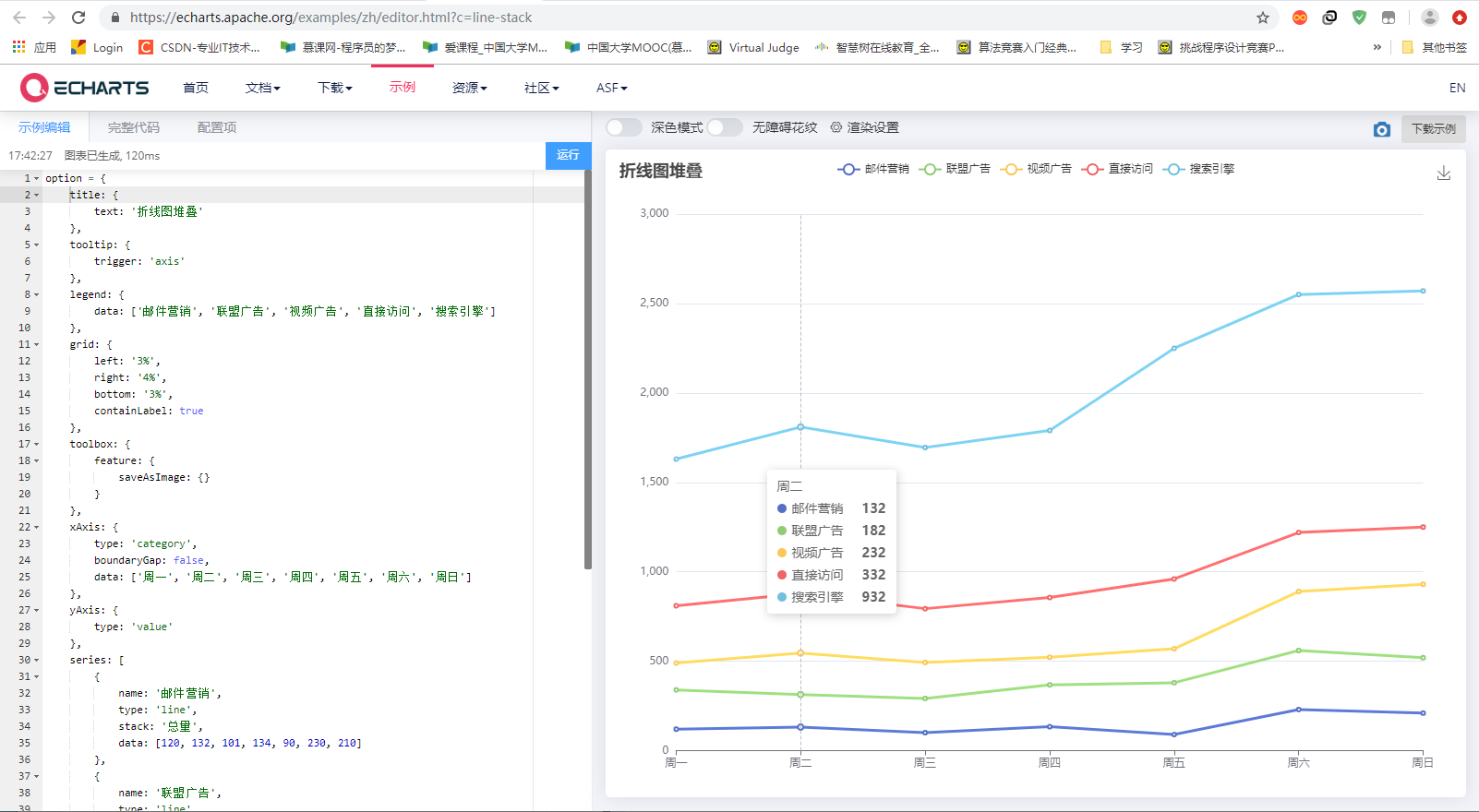The width and height of the screenshot is (1479, 812).
Task: Click the 搜索引擎 data point at 周六
Action: click(x=1298, y=294)
